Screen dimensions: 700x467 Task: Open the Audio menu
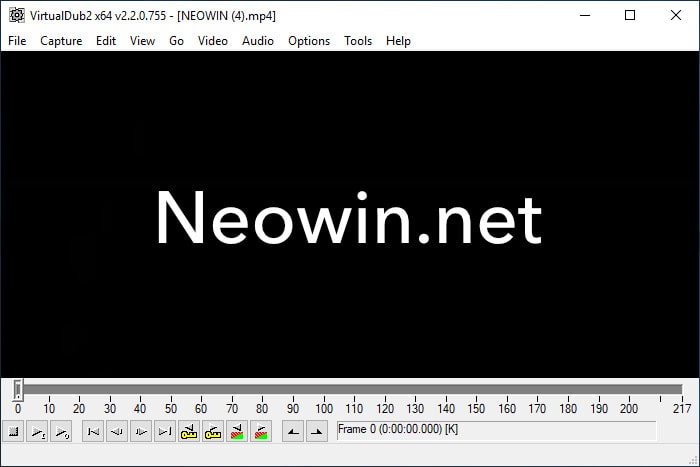click(258, 41)
